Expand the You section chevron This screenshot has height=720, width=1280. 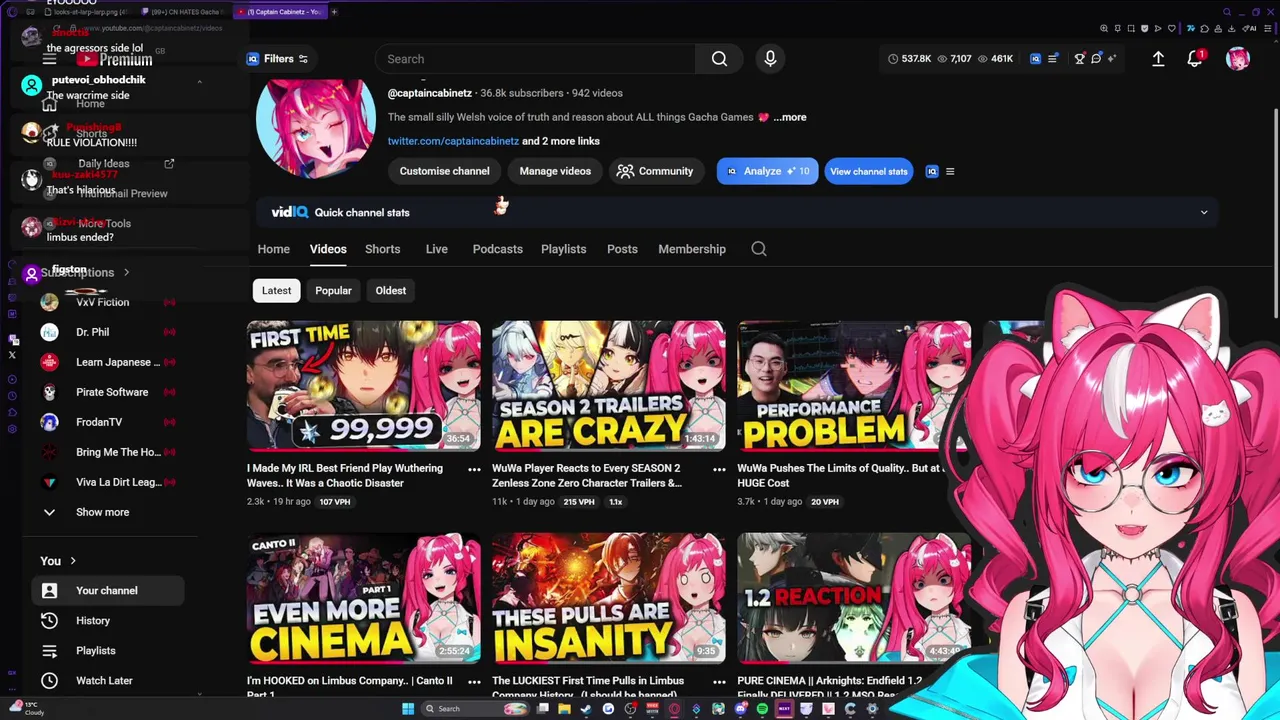73,561
